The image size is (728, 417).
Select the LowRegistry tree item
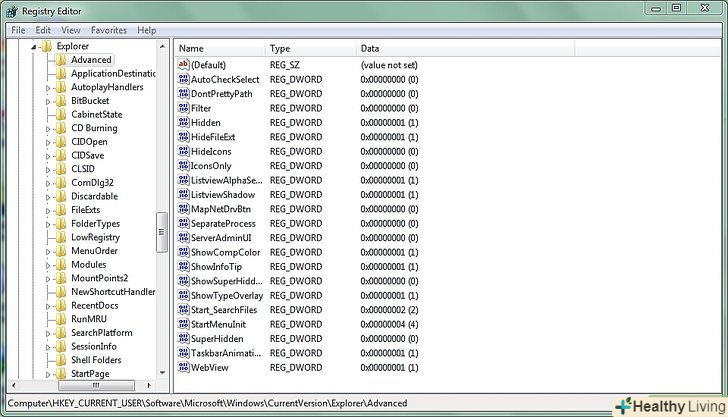tap(95, 237)
